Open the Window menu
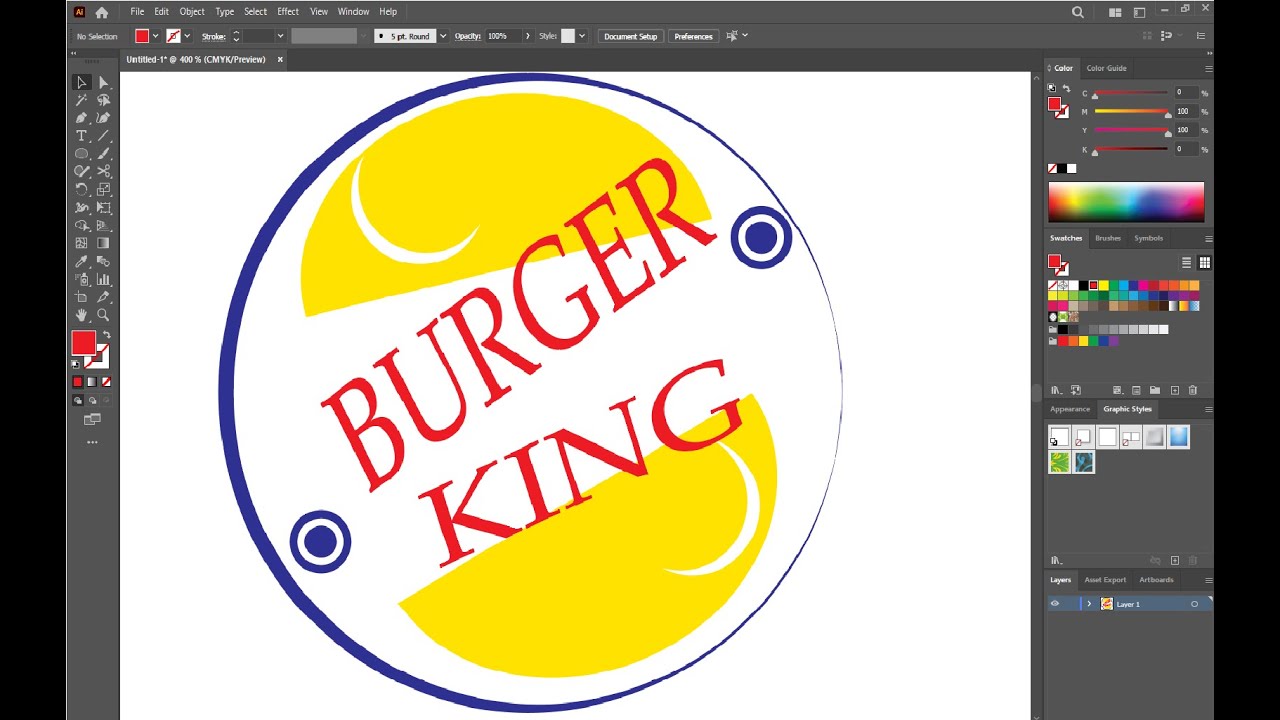This screenshot has height=720, width=1280. click(353, 12)
